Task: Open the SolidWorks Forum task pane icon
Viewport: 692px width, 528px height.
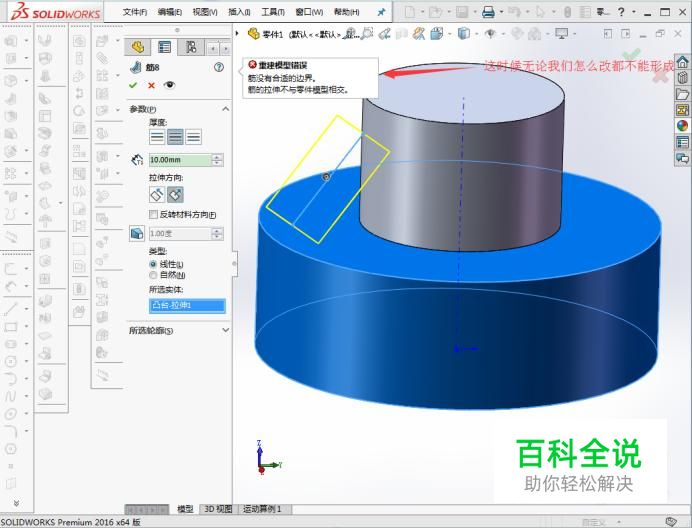Action: click(683, 158)
